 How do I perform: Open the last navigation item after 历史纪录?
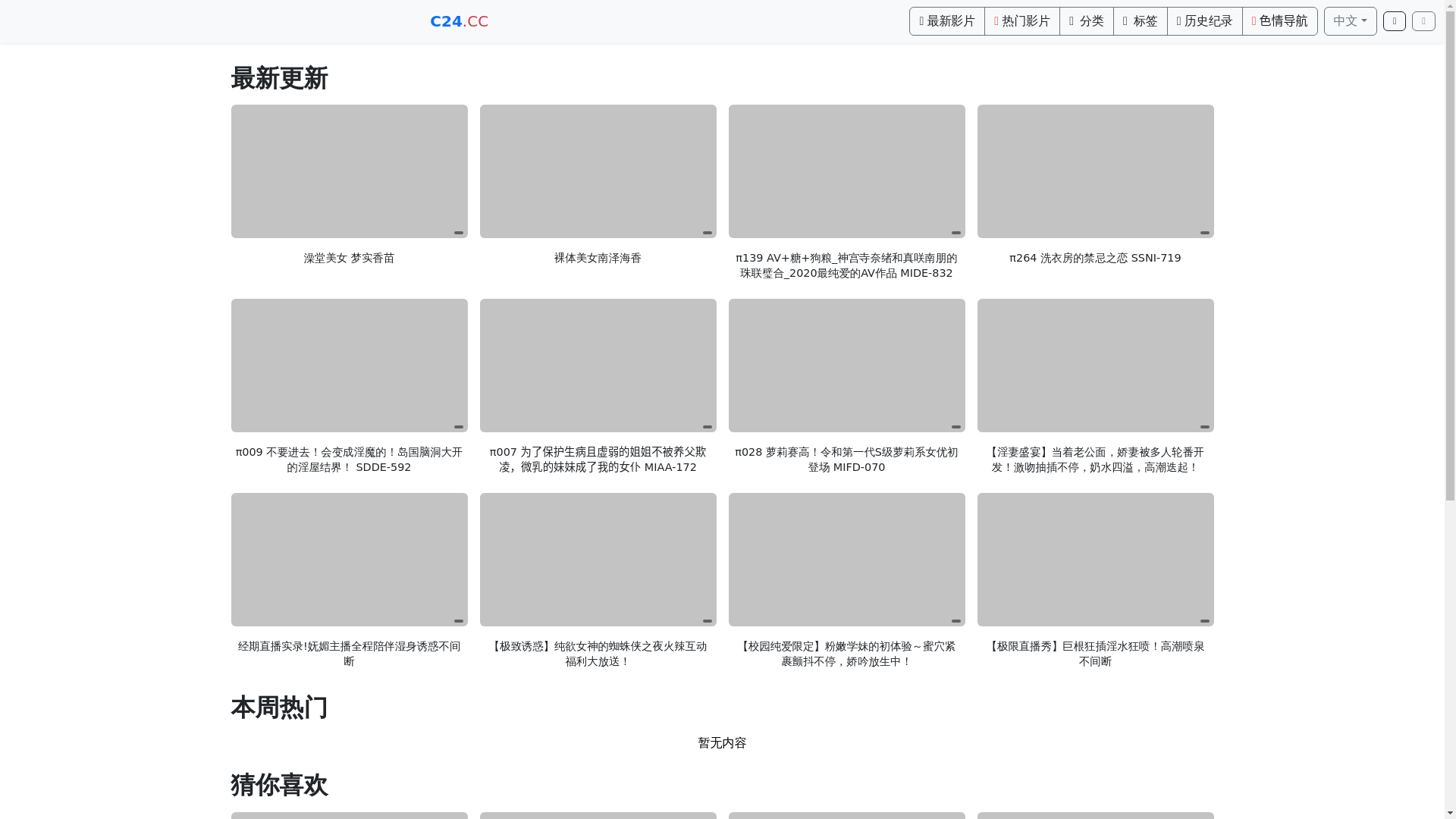coord(1280,21)
